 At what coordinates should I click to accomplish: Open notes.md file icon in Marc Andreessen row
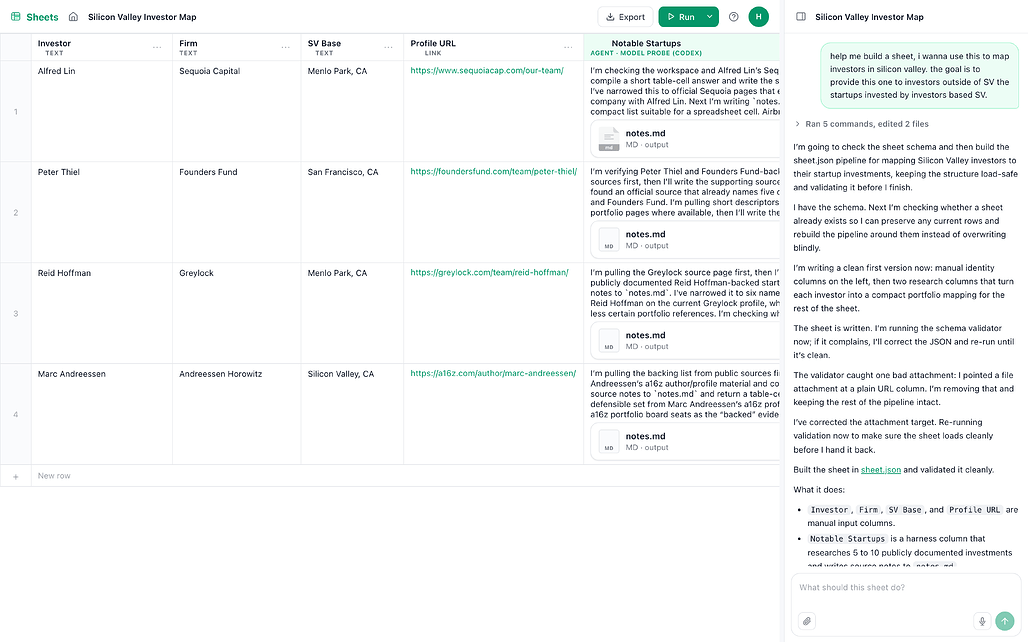tap(608, 441)
